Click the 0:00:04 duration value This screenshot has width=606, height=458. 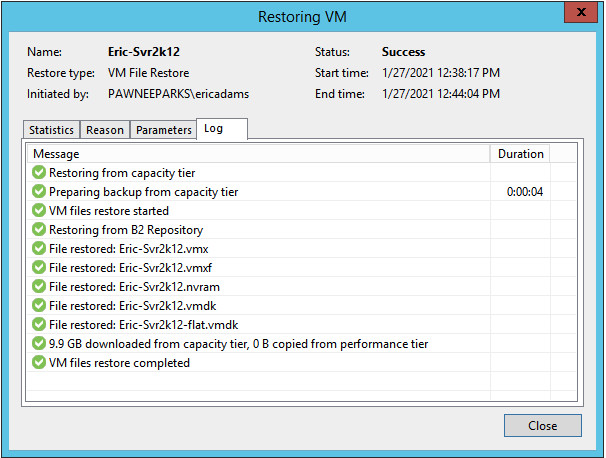coord(524,192)
